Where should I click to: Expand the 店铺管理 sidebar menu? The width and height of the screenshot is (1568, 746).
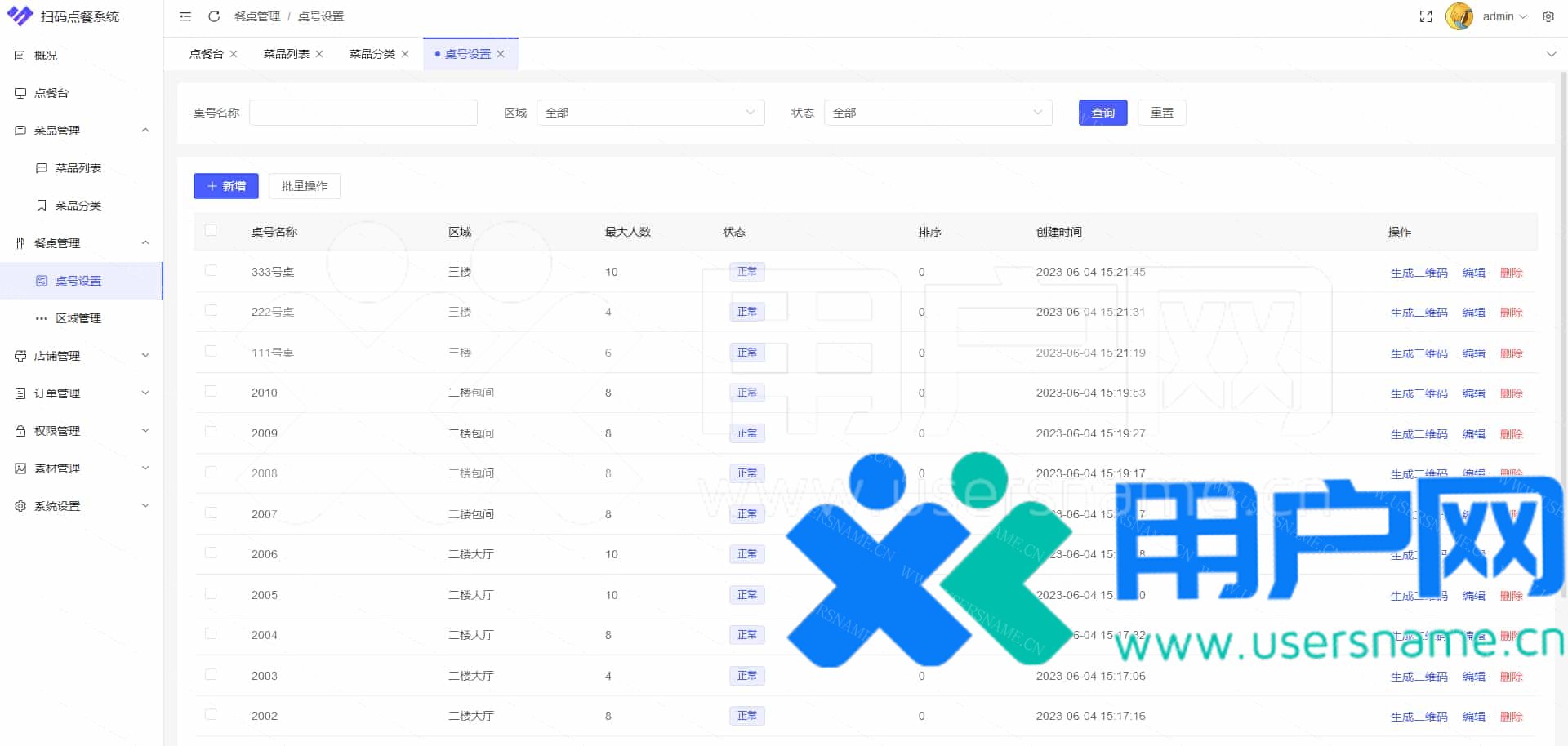click(x=82, y=356)
